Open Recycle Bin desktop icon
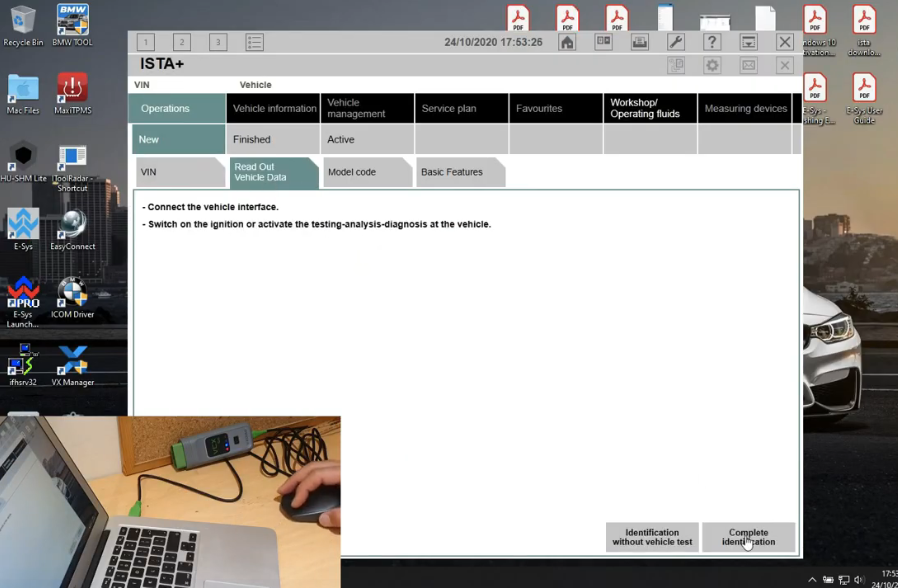898x588 pixels. click(x=23, y=25)
